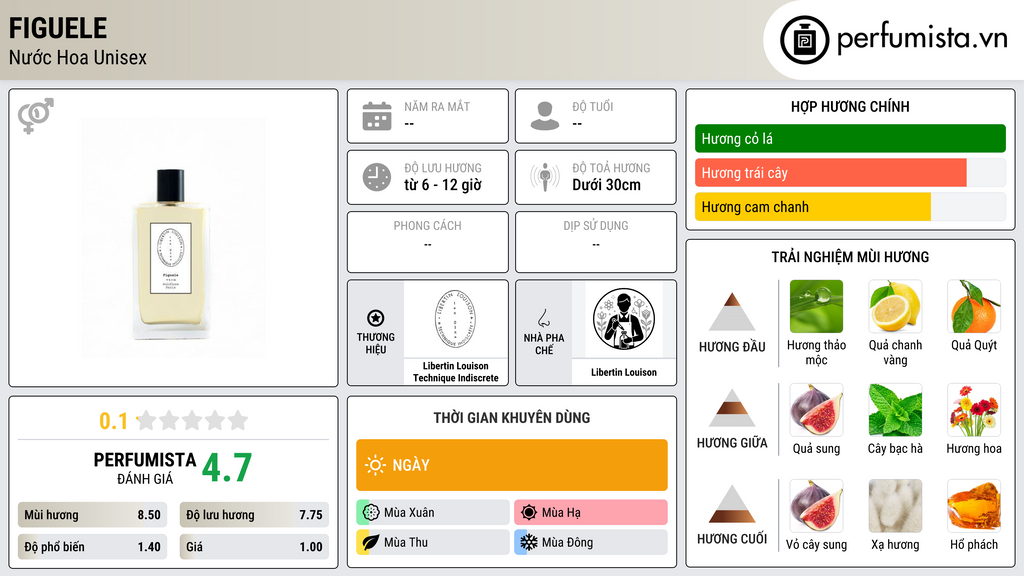Click the Giá 1.00 score
The height and width of the screenshot is (576, 1024).
[254, 547]
